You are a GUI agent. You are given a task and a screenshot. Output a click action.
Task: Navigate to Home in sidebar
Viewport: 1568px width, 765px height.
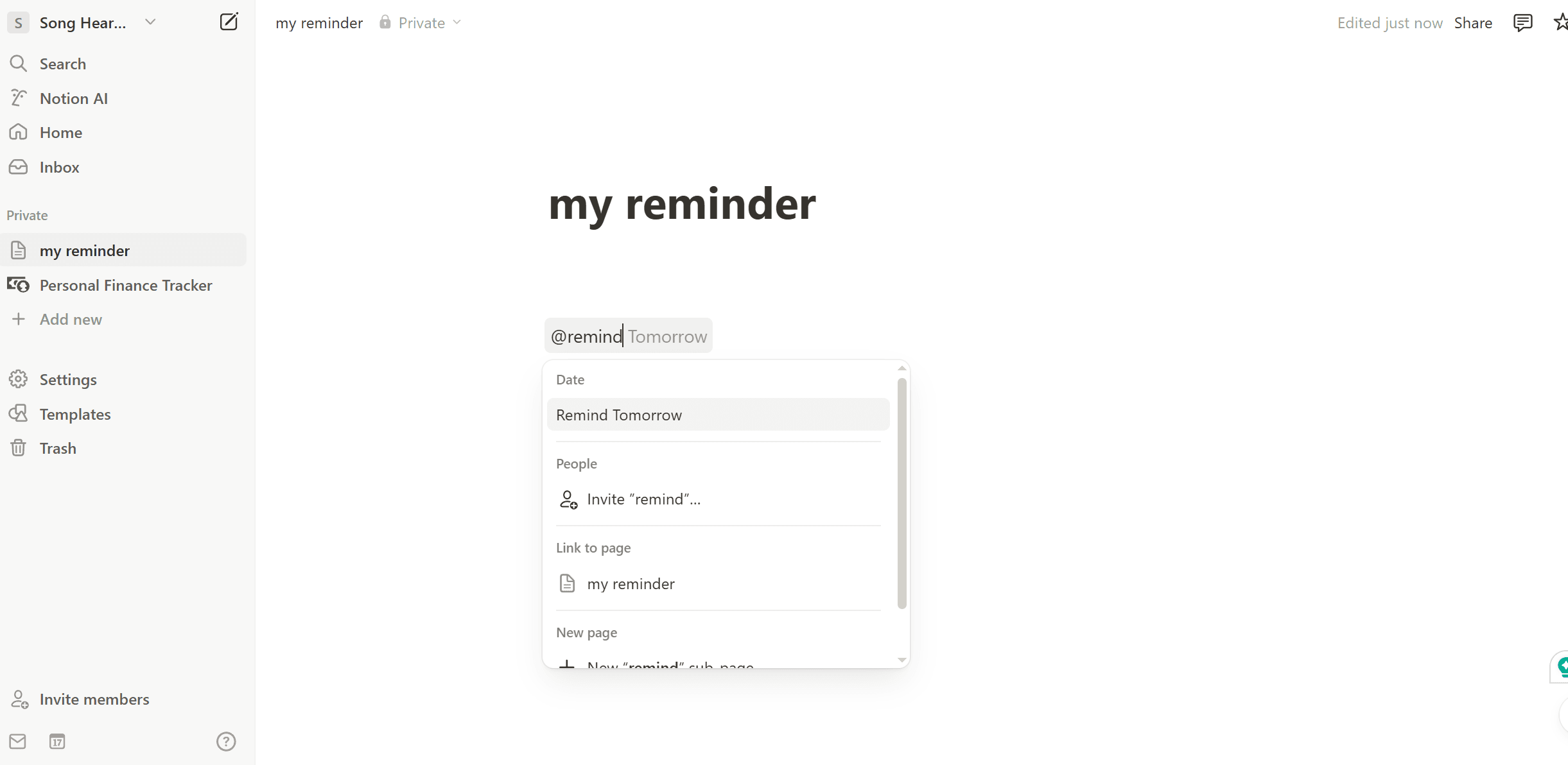pos(61,132)
